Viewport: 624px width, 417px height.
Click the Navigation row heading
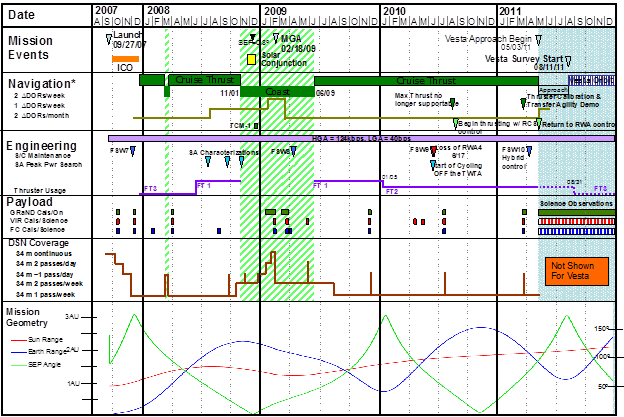coord(43,80)
